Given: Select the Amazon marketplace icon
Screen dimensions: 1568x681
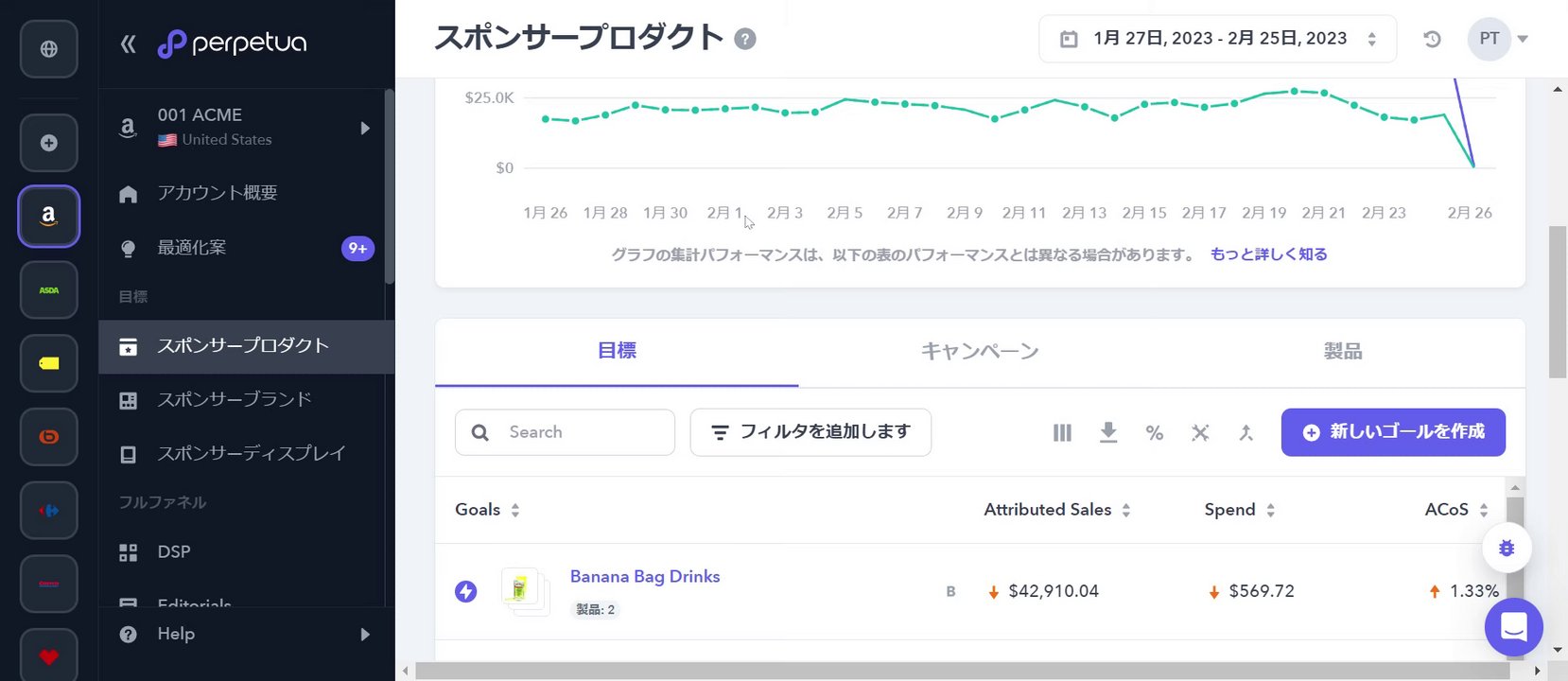Looking at the screenshot, I should point(49,216).
